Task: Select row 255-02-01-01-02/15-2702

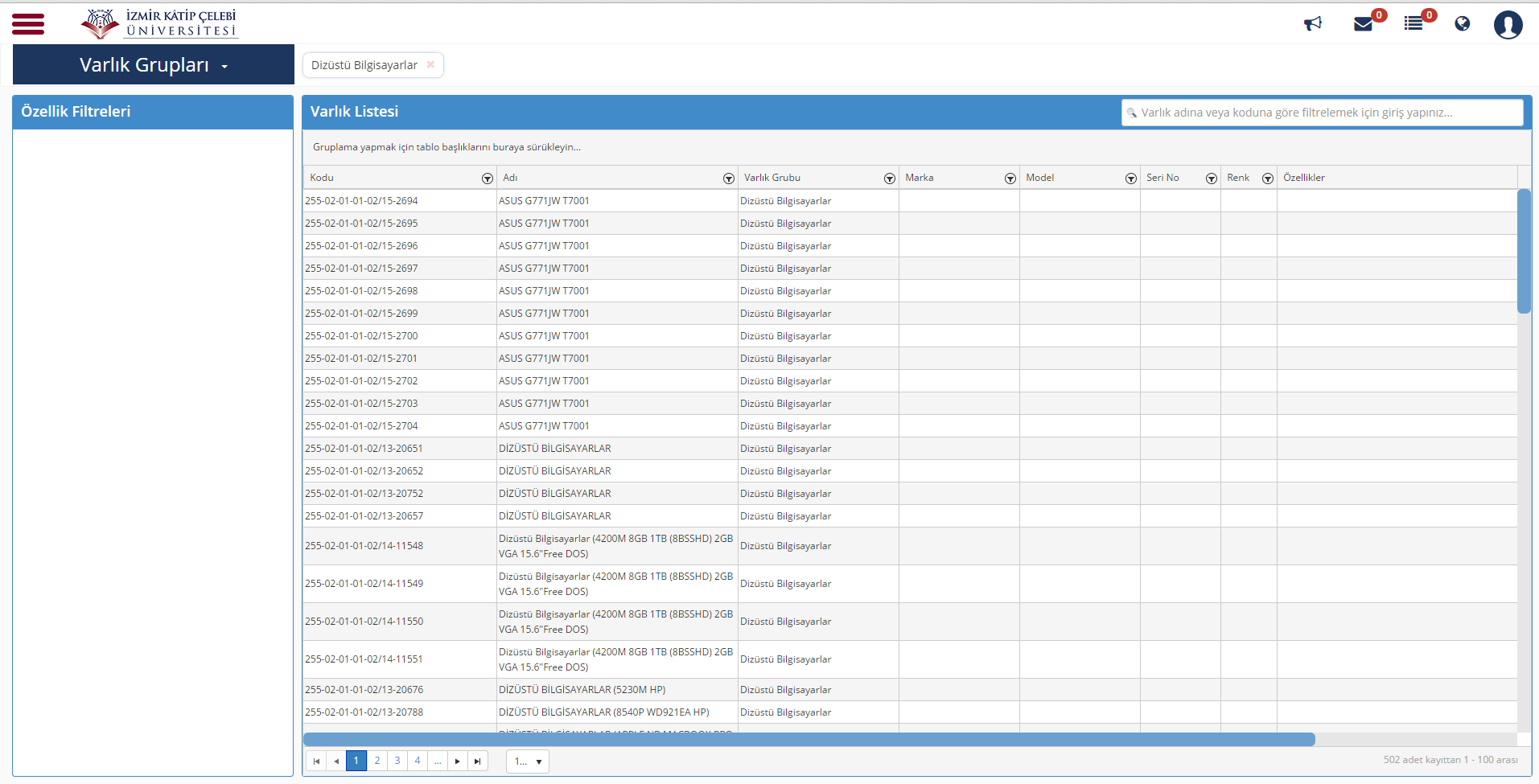Action: pos(910,381)
